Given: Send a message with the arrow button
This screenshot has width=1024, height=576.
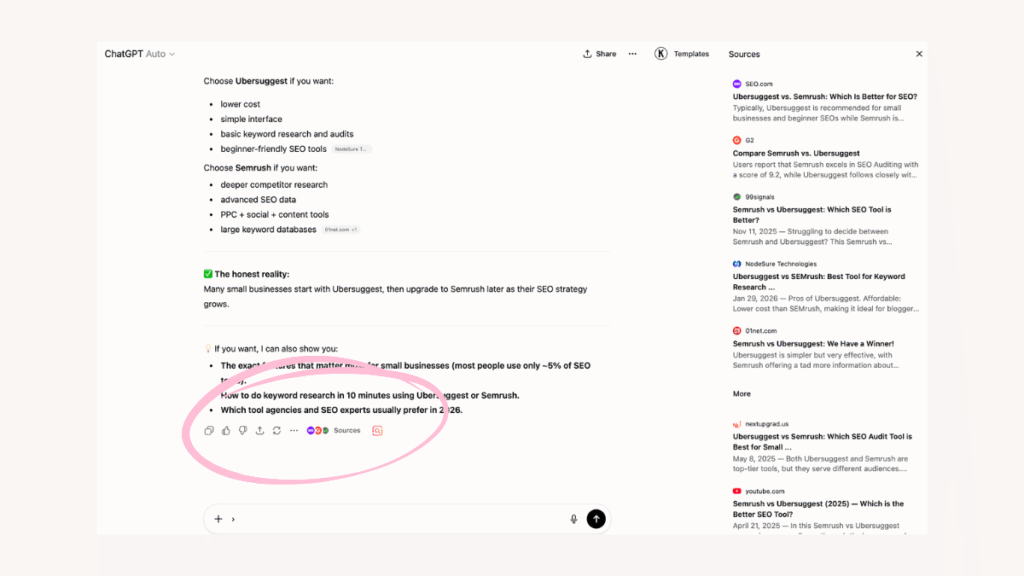Looking at the screenshot, I should [596, 519].
